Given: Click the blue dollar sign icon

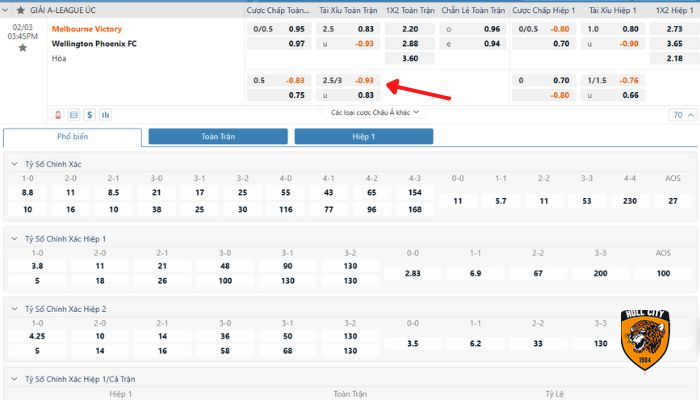Looking at the screenshot, I should 89,114.
